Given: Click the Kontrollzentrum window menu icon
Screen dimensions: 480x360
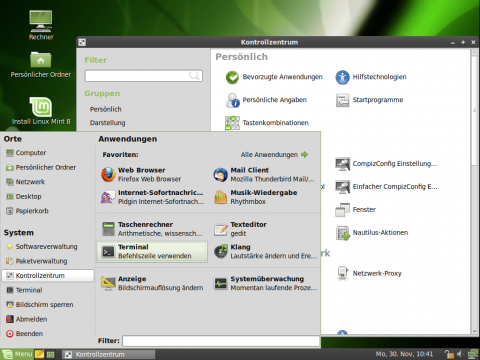Looking at the screenshot, I should (82, 42).
